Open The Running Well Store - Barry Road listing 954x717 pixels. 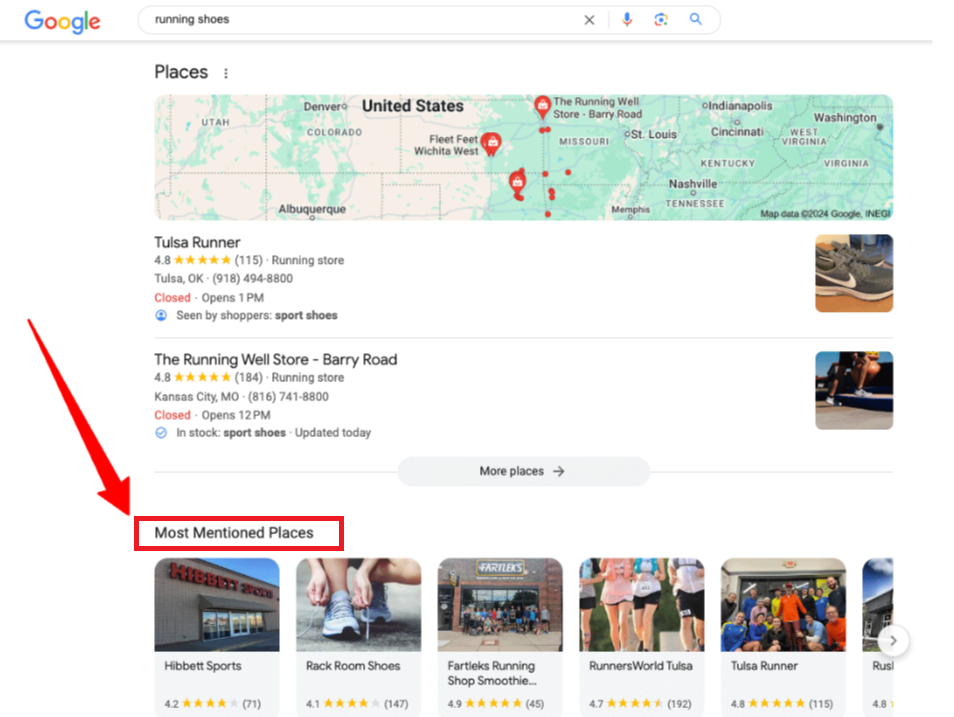[x=276, y=360]
